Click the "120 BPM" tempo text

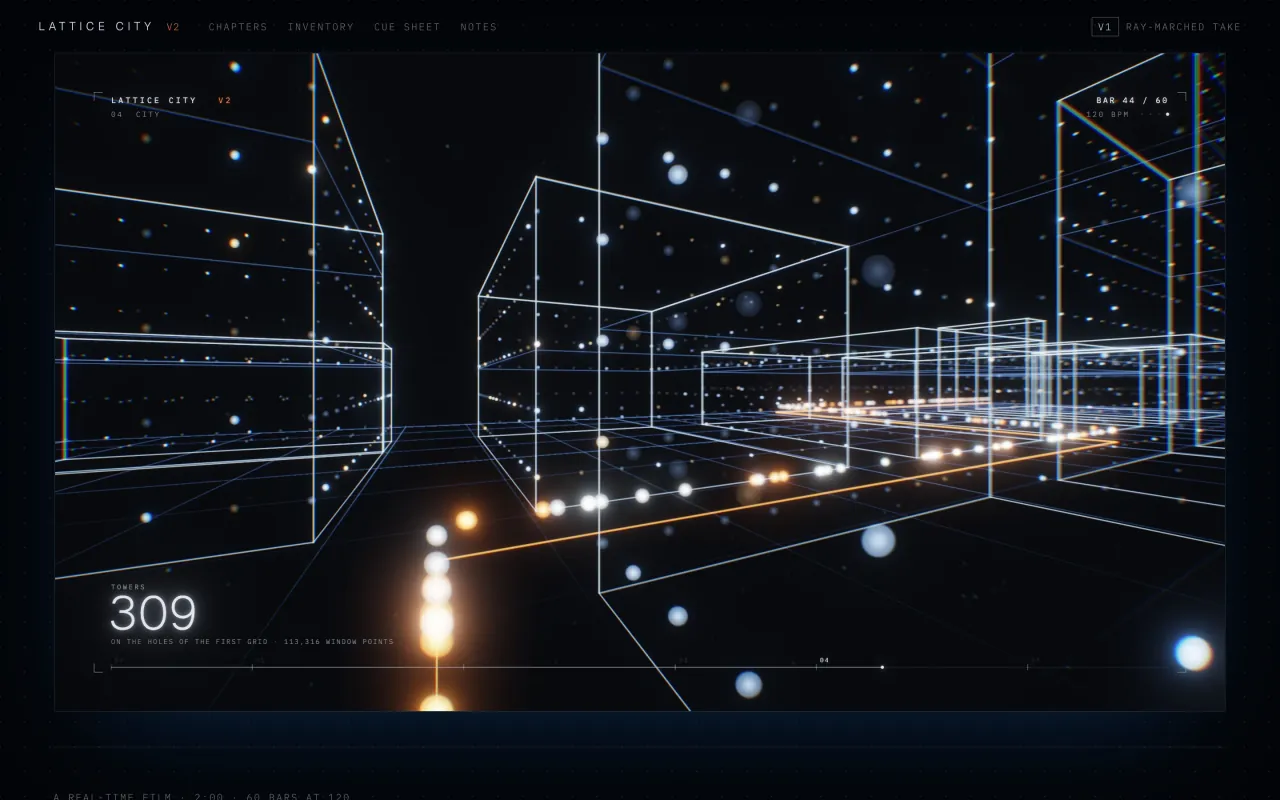pyautogui.click(x=1108, y=114)
